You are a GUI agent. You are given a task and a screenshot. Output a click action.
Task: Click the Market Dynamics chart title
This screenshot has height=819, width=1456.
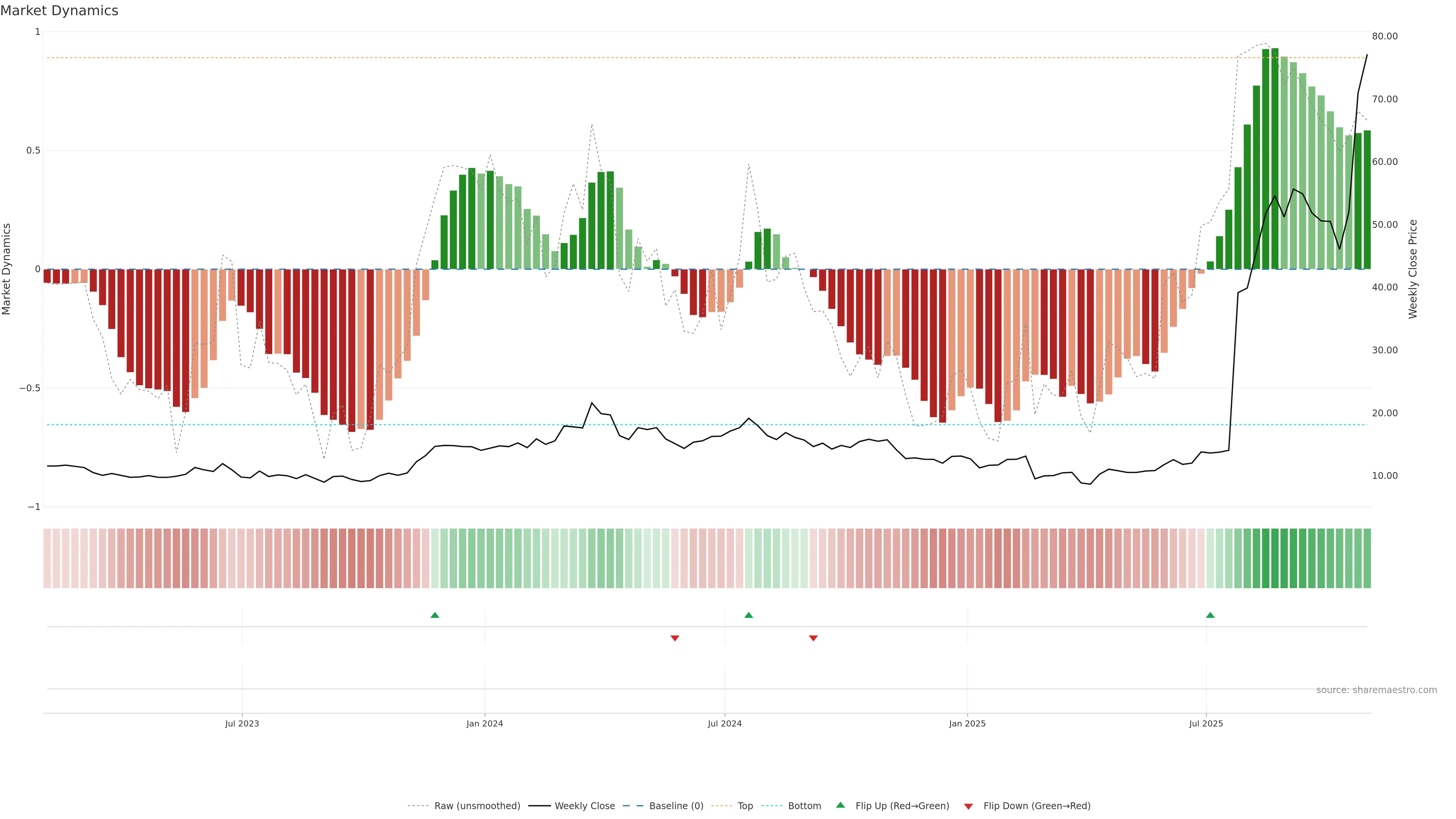[x=60, y=11]
